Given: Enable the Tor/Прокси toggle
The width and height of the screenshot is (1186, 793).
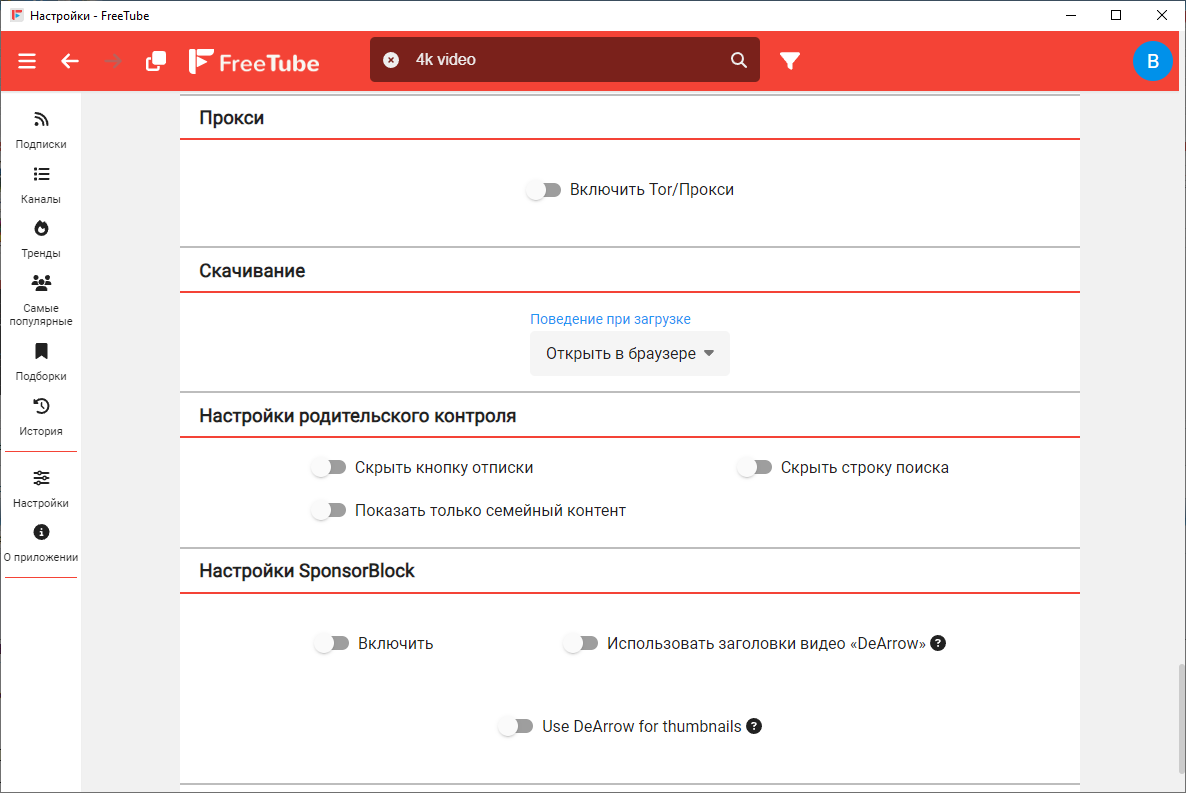Looking at the screenshot, I should click(544, 190).
